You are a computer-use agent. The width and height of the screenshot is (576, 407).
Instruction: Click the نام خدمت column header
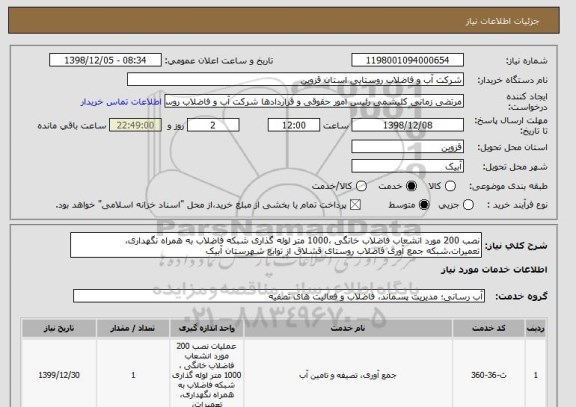tap(348, 328)
